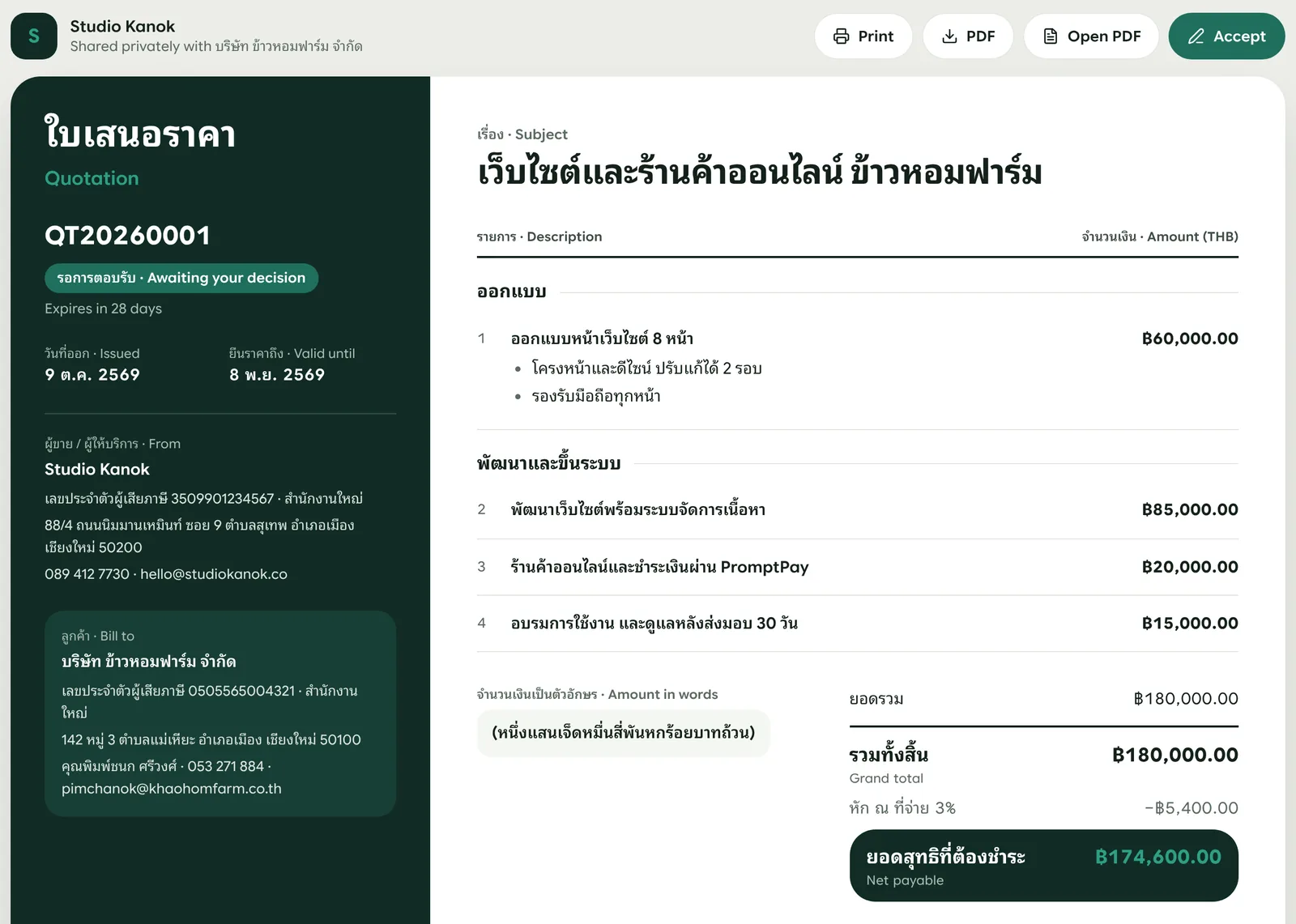Click the Studio Kanok logo tile
1296x924 pixels.
click(34, 36)
